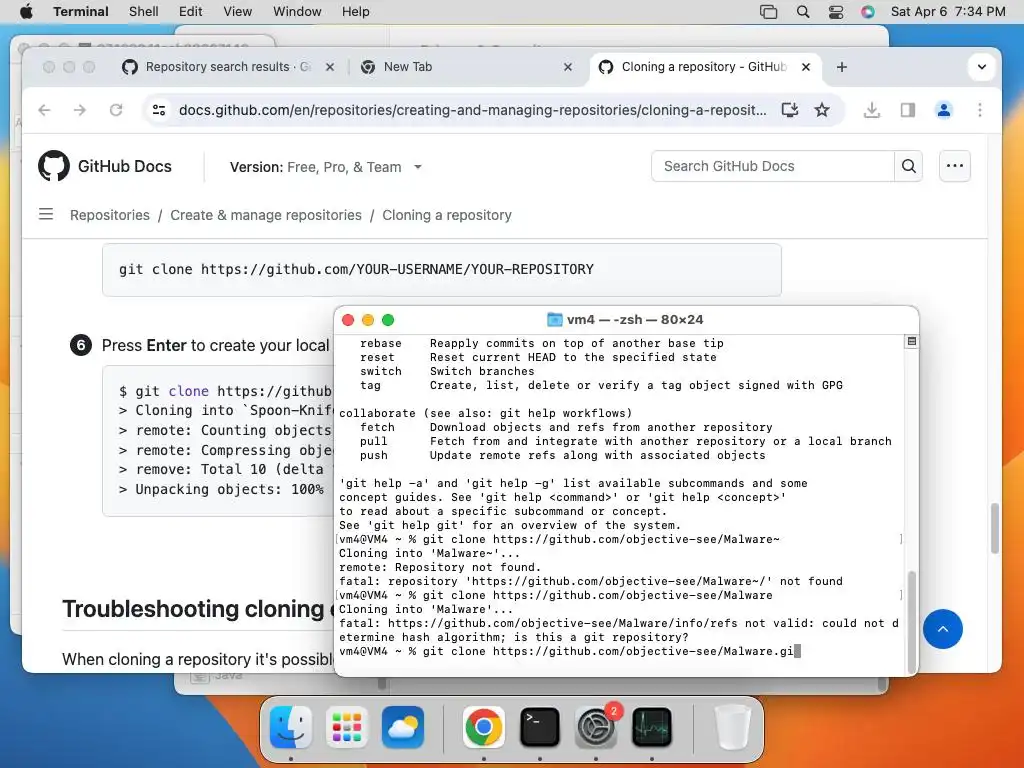Open the Window menu
The image size is (1024, 768).
(x=297, y=12)
